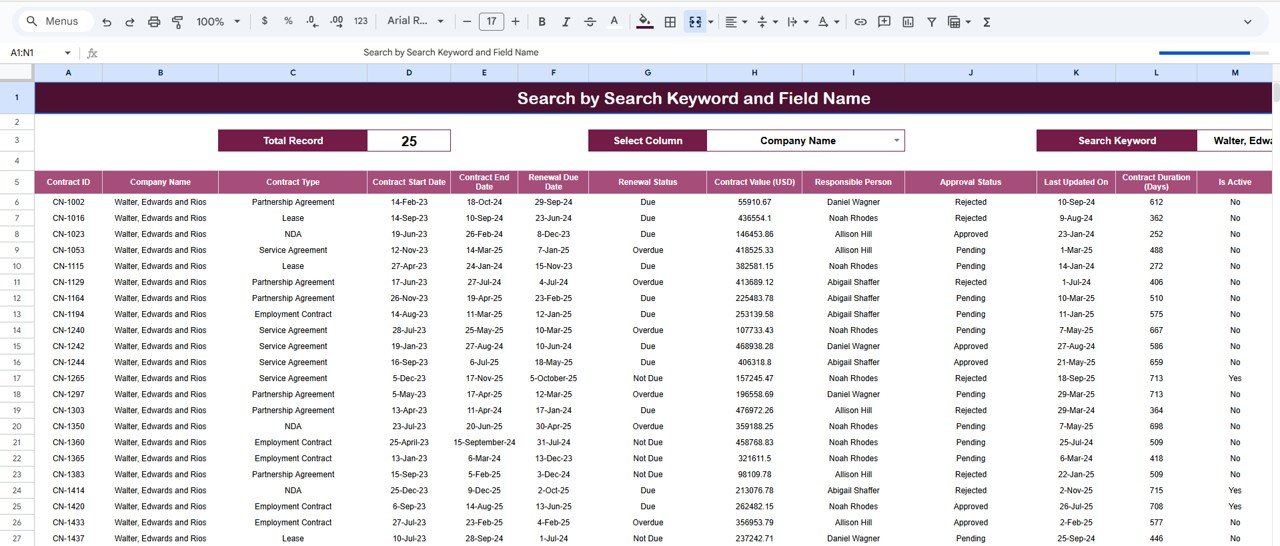Open the 100% zoom dropdown

coord(218,21)
